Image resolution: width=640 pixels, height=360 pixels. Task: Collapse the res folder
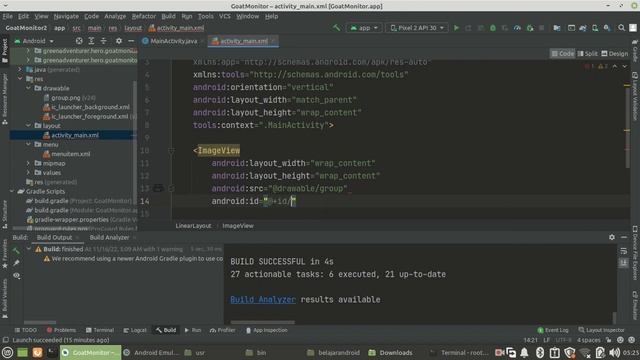[20, 79]
